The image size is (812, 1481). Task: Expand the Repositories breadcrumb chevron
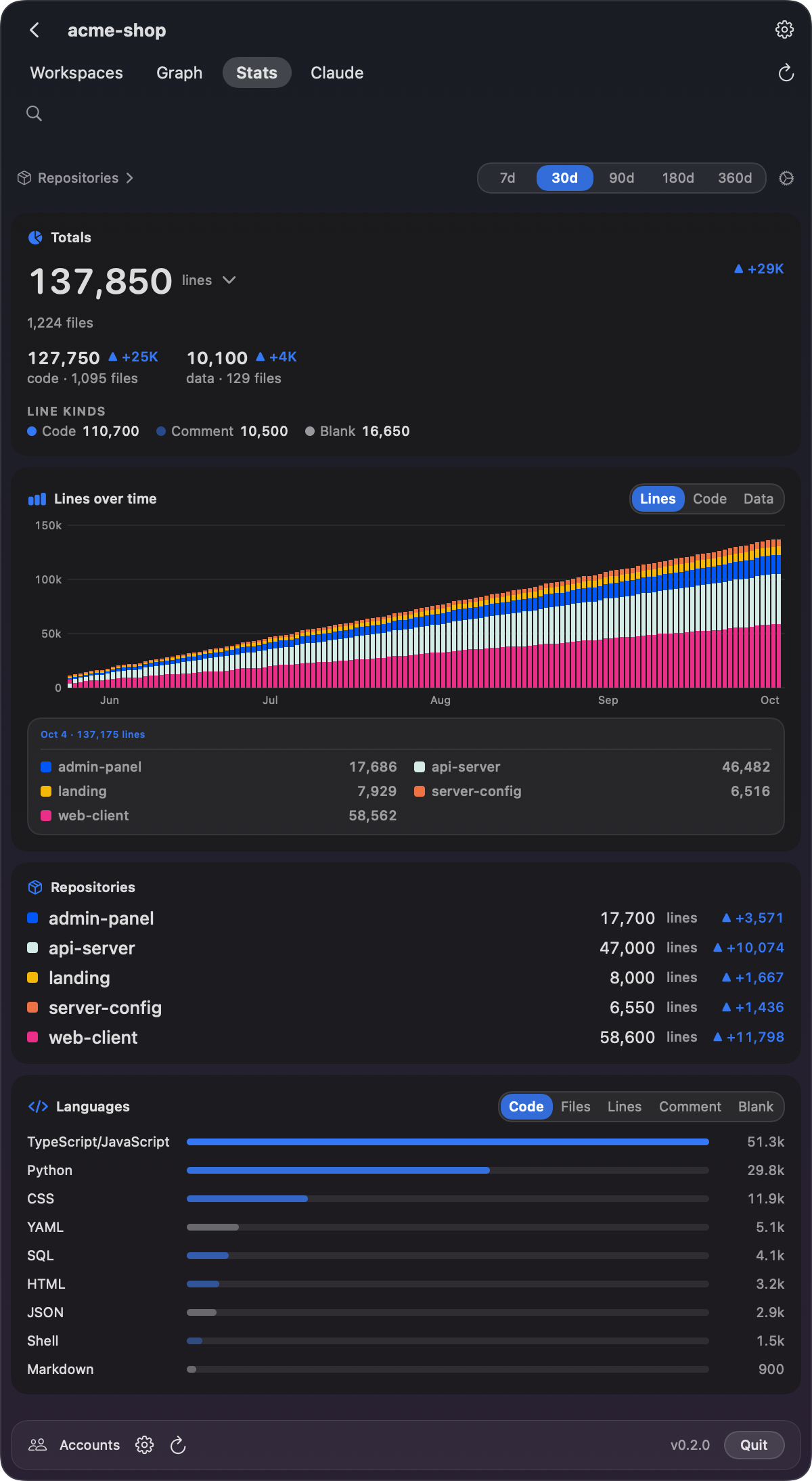pyautogui.click(x=129, y=178)
